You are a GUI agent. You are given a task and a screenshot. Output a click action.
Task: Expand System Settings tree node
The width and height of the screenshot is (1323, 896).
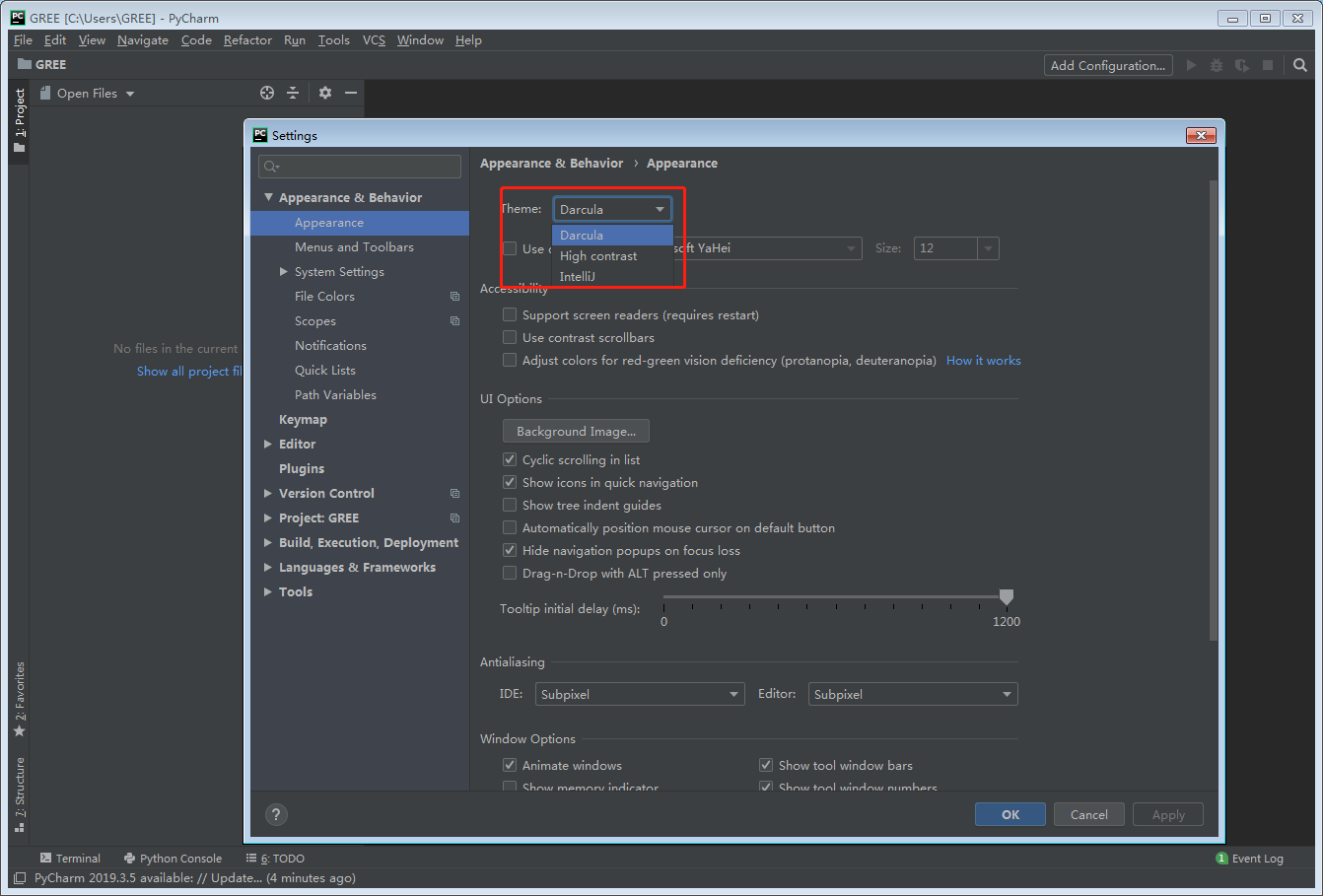(284, 271)
